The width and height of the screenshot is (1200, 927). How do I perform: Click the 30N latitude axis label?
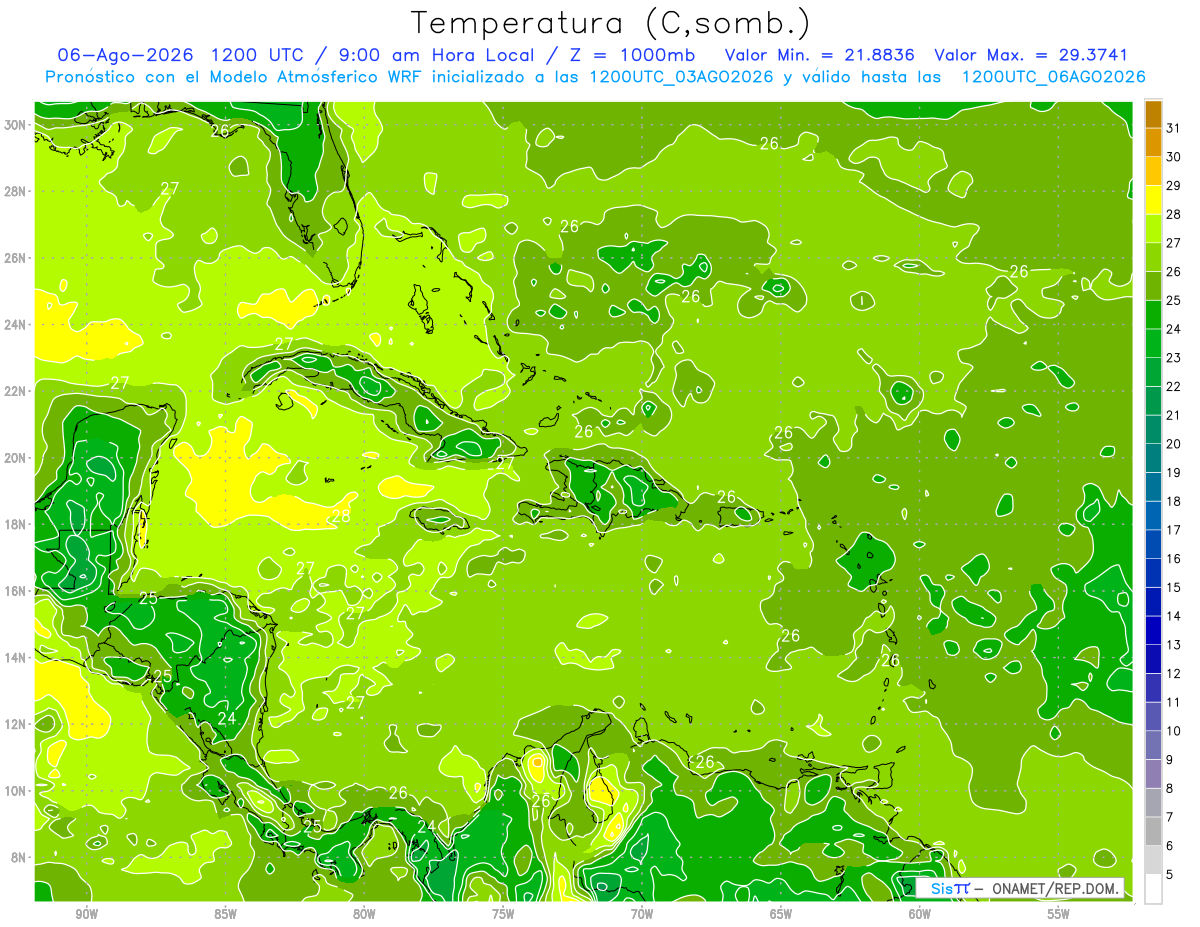point(17,125)
